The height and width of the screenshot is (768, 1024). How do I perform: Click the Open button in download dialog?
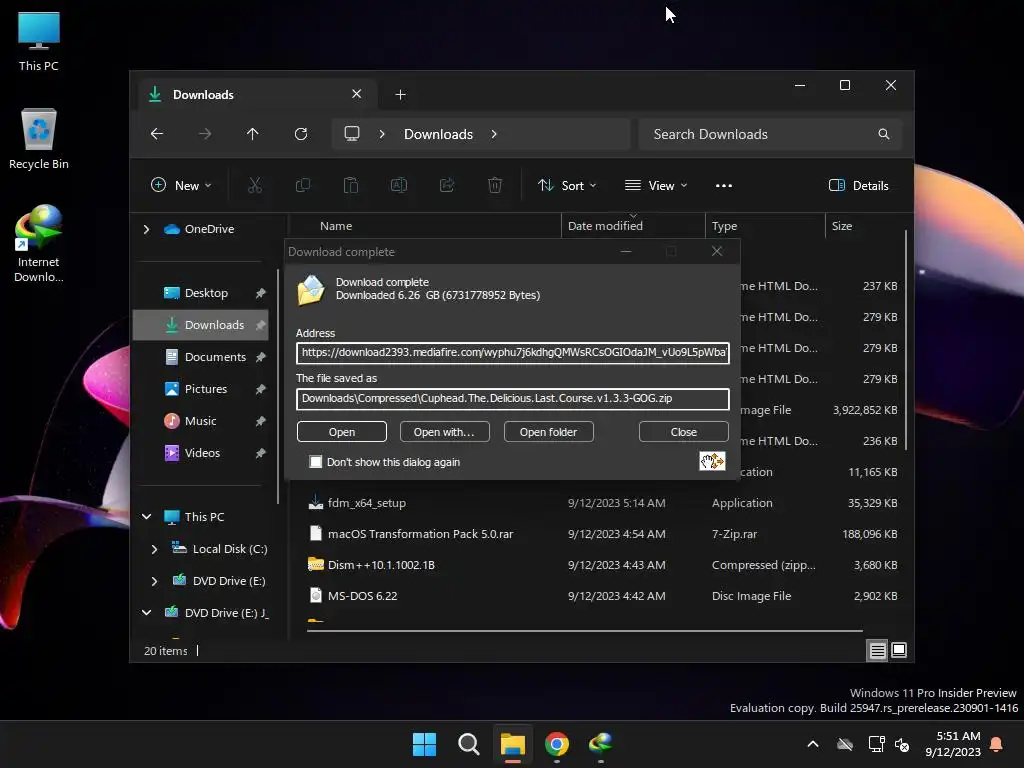coord(342,432)
